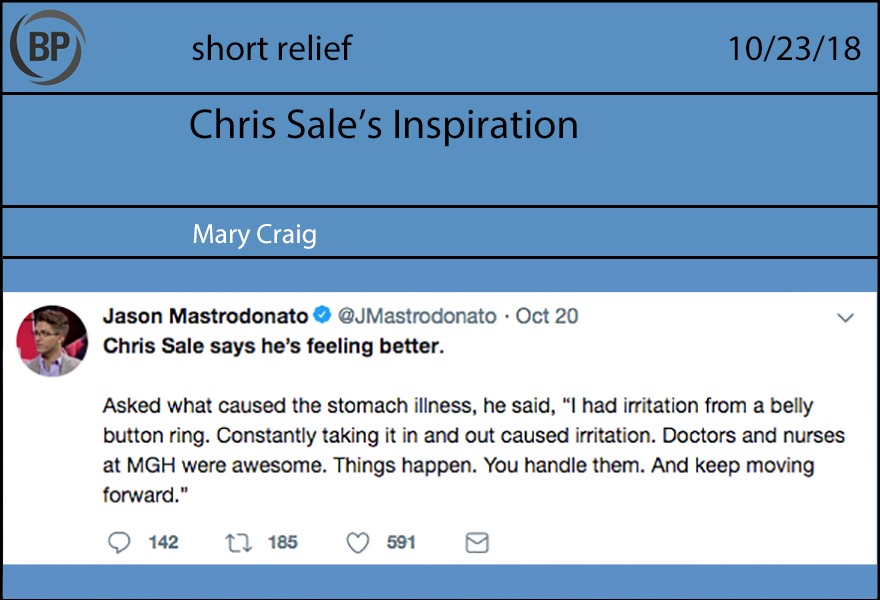This screenshot has height=600, width=880.
Task: Click the BP logo icon
Action: coord(47,46)
